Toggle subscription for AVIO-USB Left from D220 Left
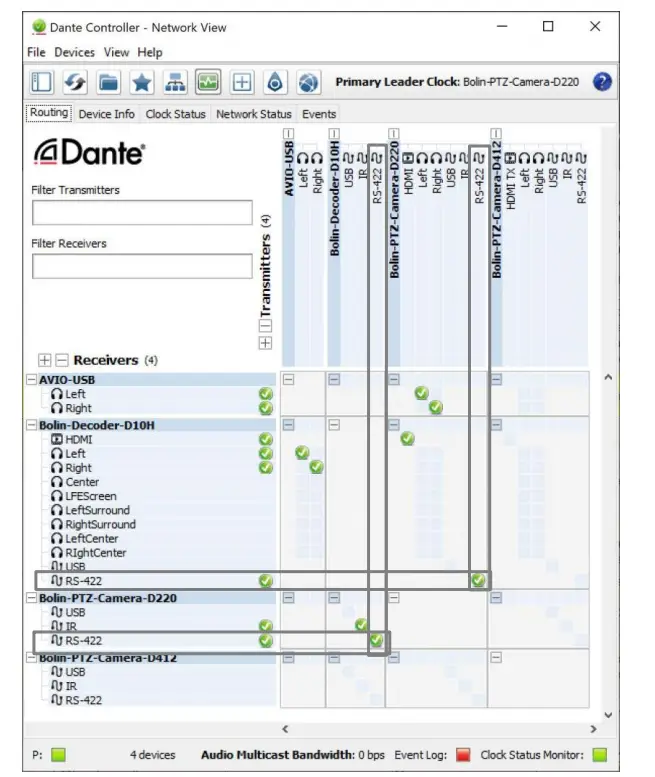Image resolution: width=655 pixels, height=777 pixels. click(x=422, y=393)
